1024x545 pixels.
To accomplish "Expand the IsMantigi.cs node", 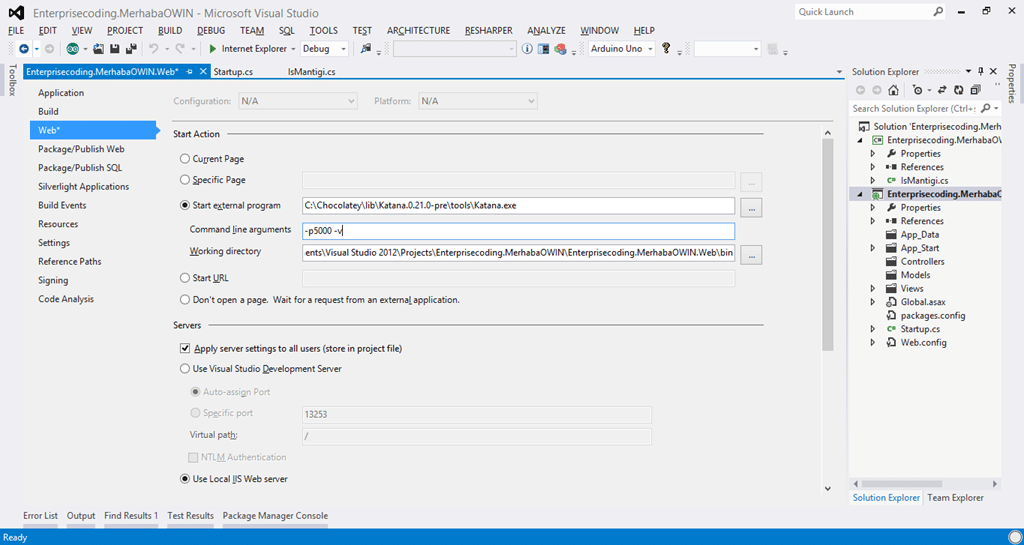I will 873,180.
